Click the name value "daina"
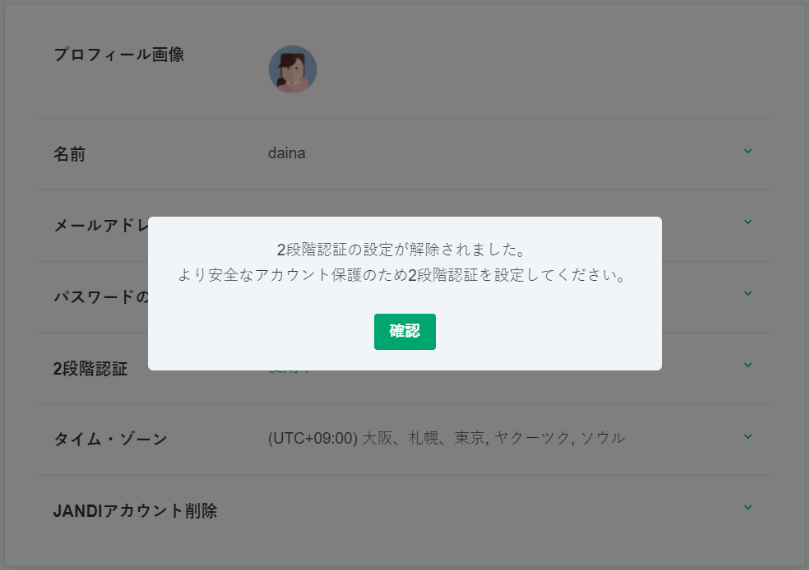The image size is (809, 570). tap(287, 153)
